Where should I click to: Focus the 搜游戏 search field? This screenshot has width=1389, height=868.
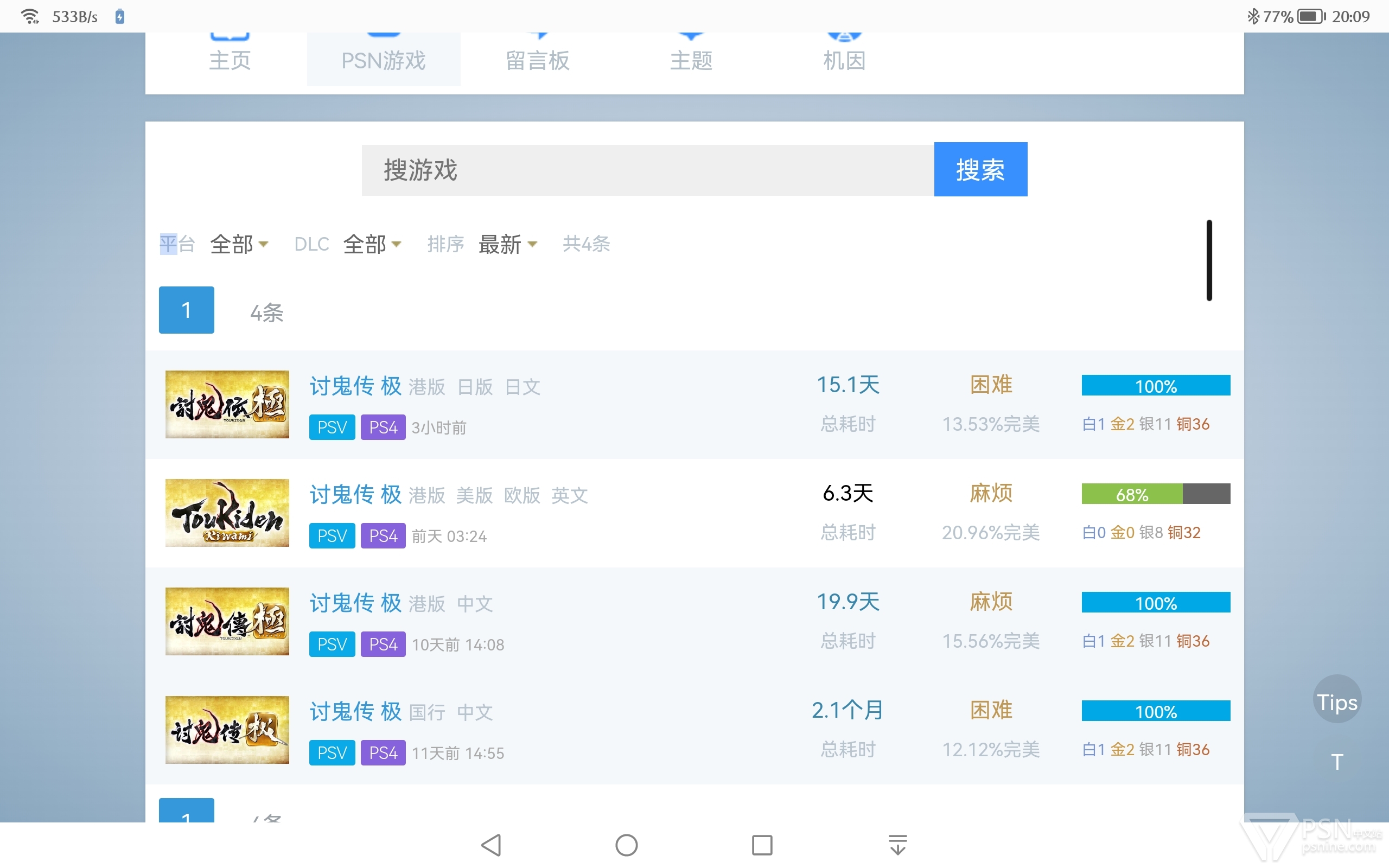tap(647, 170)
